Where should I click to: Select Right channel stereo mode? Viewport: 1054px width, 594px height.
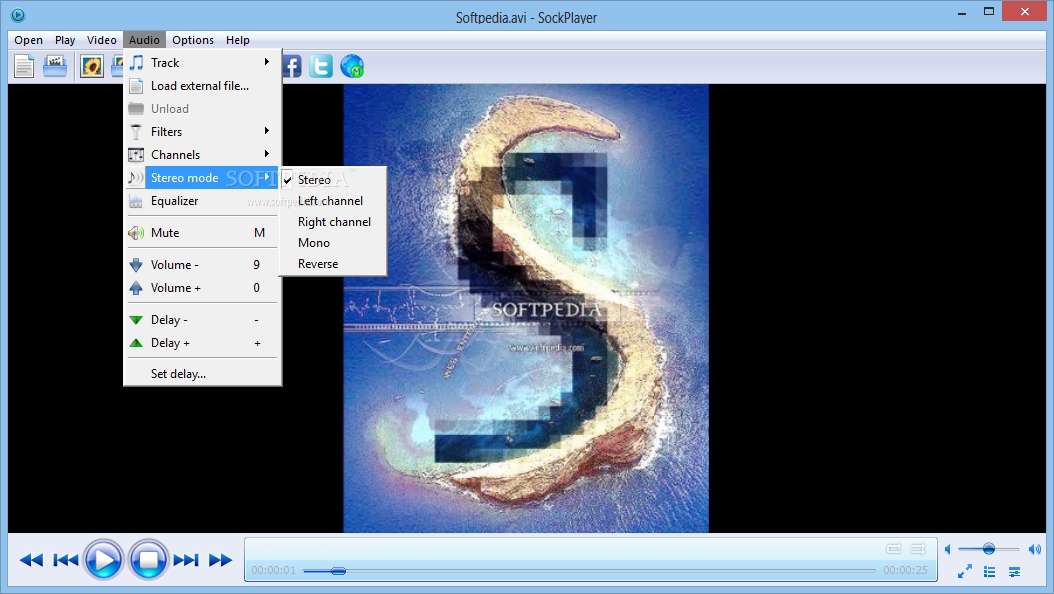pyautogui.click(x=333, y=222)
